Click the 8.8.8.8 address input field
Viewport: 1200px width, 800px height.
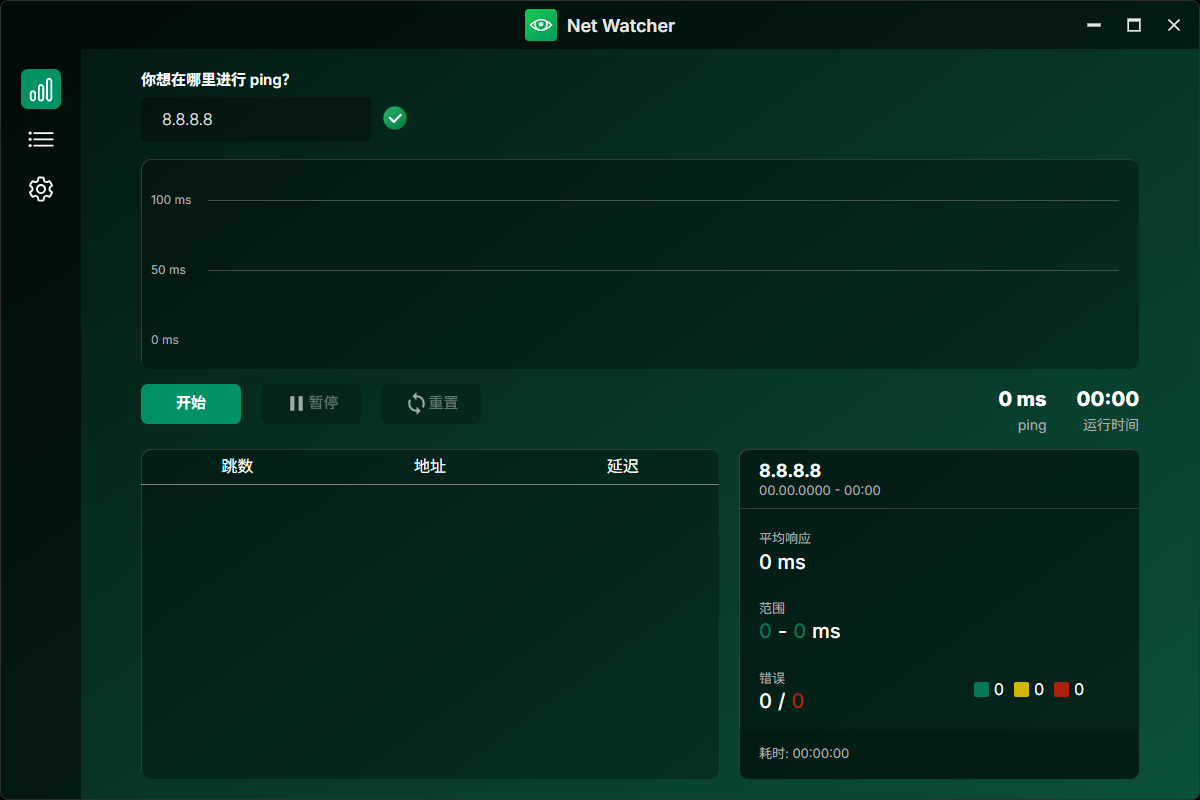coord(255,119)
